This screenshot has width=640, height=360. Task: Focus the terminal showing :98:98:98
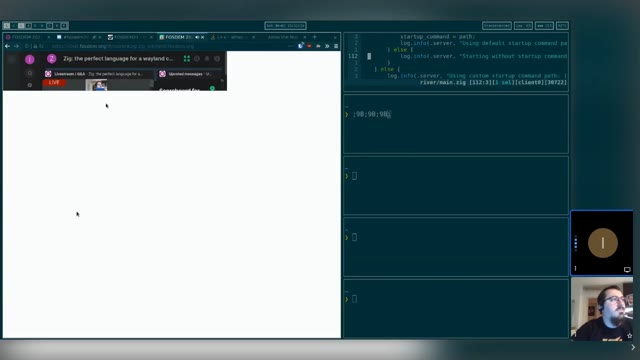[x=456, y=124]
